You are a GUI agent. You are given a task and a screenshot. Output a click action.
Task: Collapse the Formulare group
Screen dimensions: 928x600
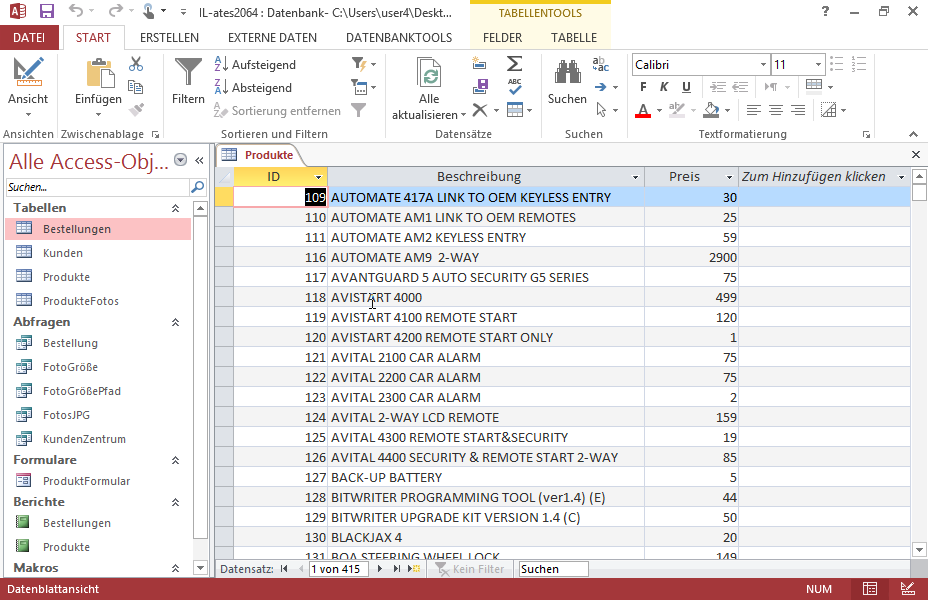pos(175,460)
